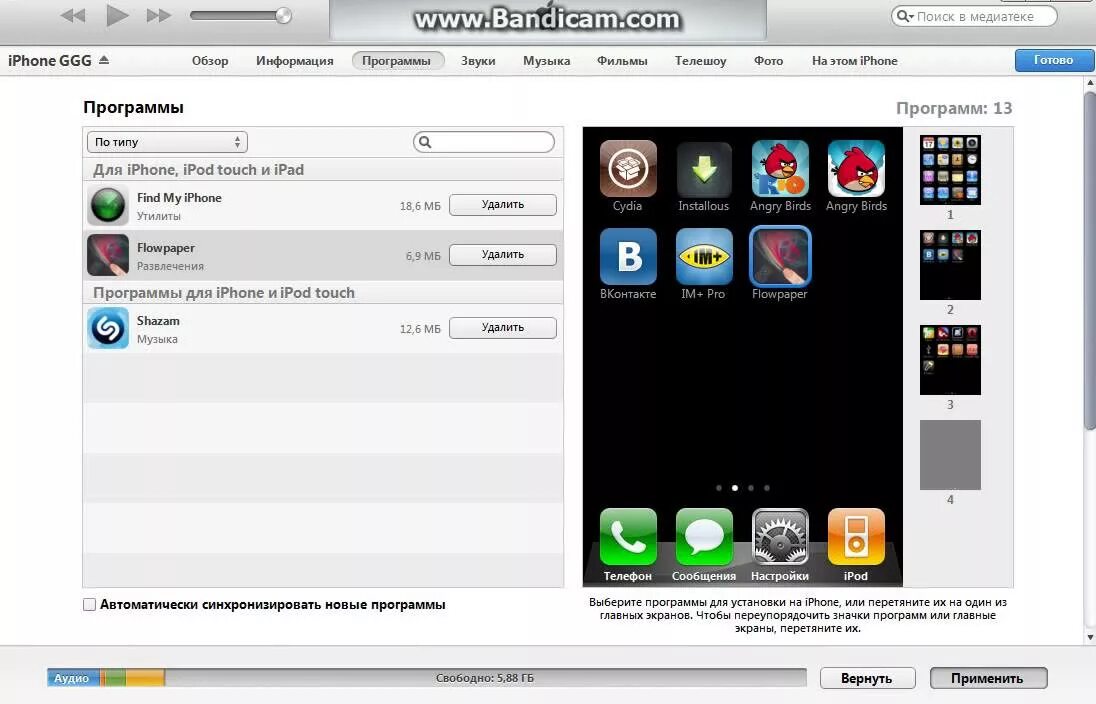
Task: Open the По типу sort dropdown
Action: pyautogui.click(x=167, y=142)
